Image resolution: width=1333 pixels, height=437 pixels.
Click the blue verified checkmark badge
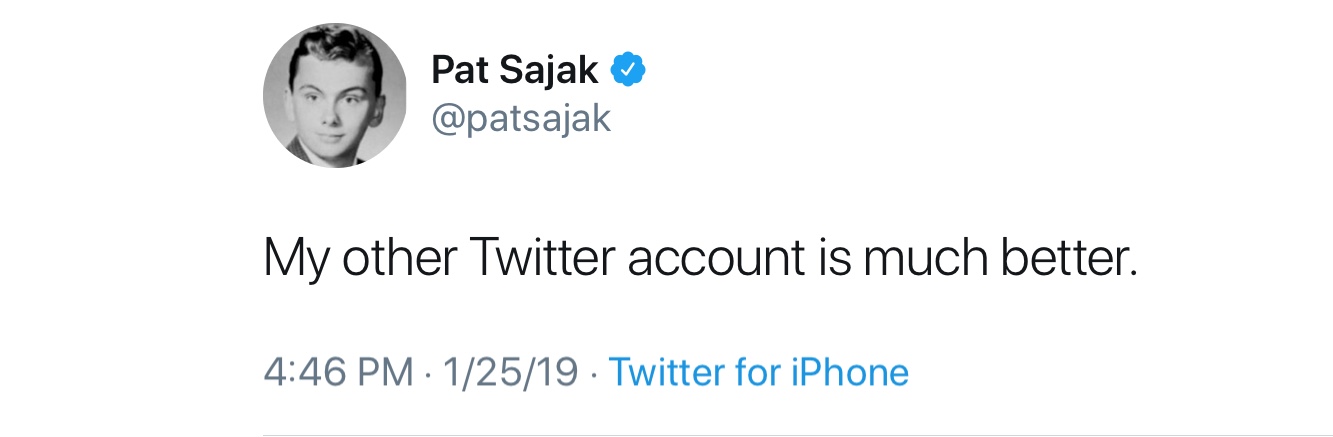629,70
